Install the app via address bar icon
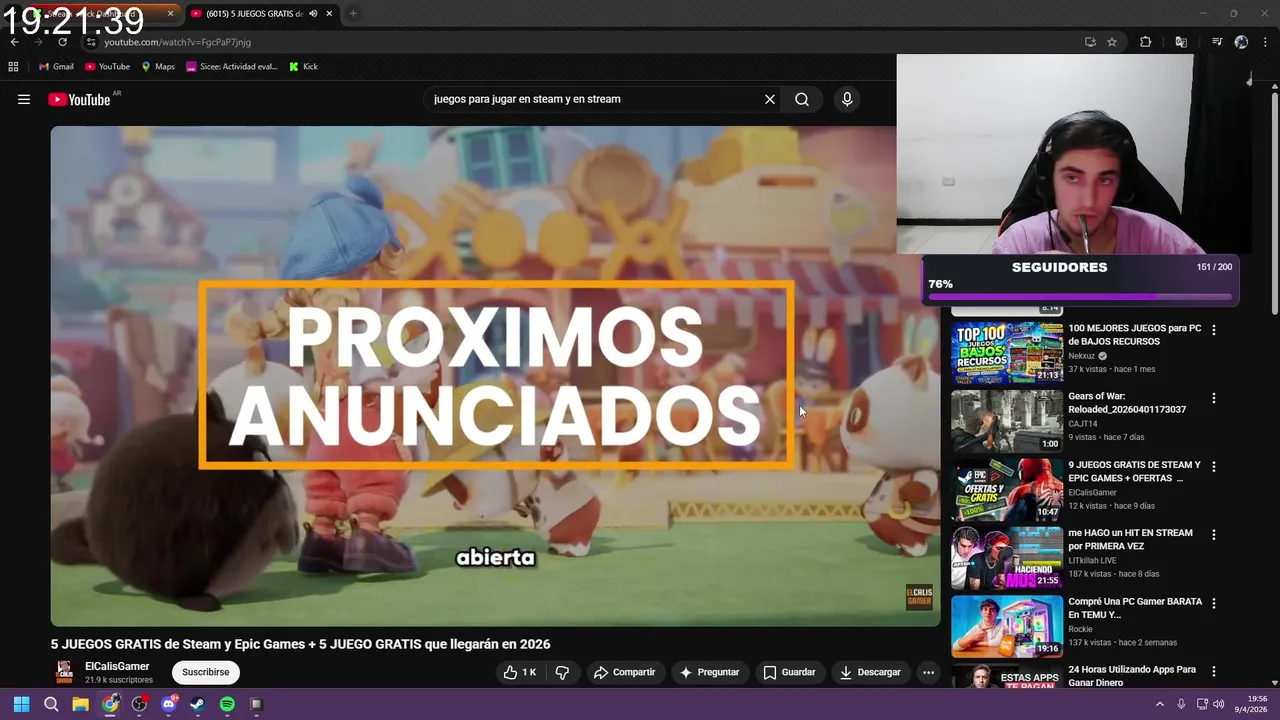The width and height of the screenshot is (1280, 720). [x=1090, y=42]
